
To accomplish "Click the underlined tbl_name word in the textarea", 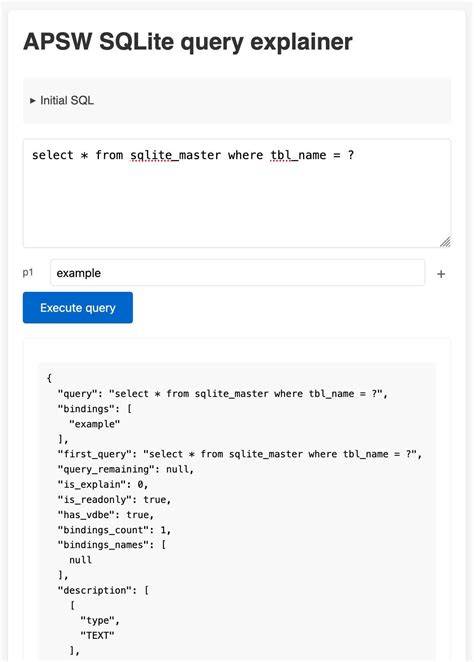I will point(298,155).
